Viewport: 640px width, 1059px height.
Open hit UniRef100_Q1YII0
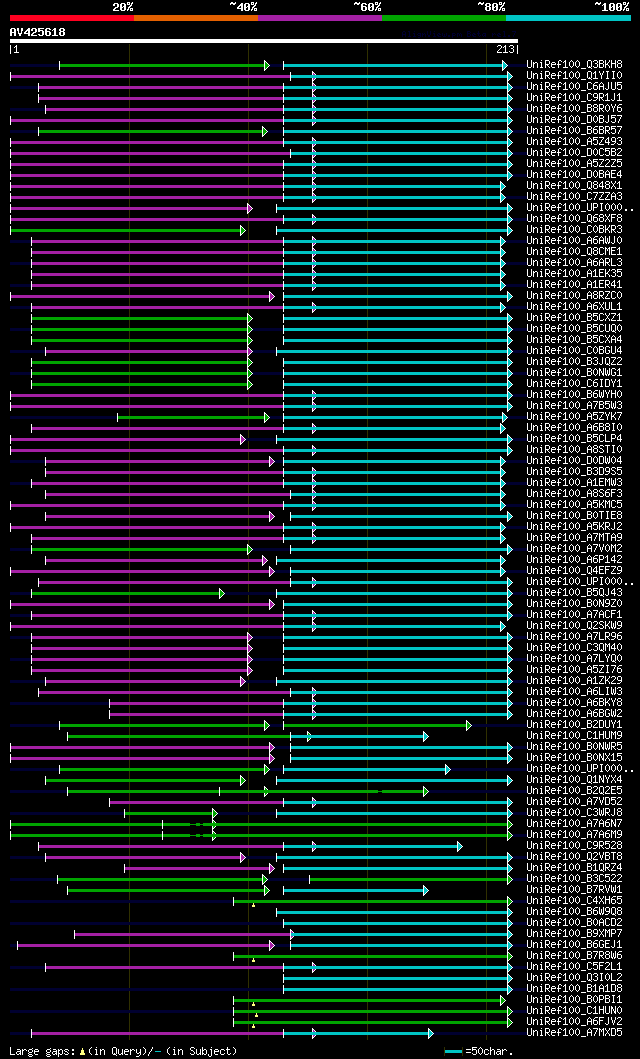[x=575, y=76]
